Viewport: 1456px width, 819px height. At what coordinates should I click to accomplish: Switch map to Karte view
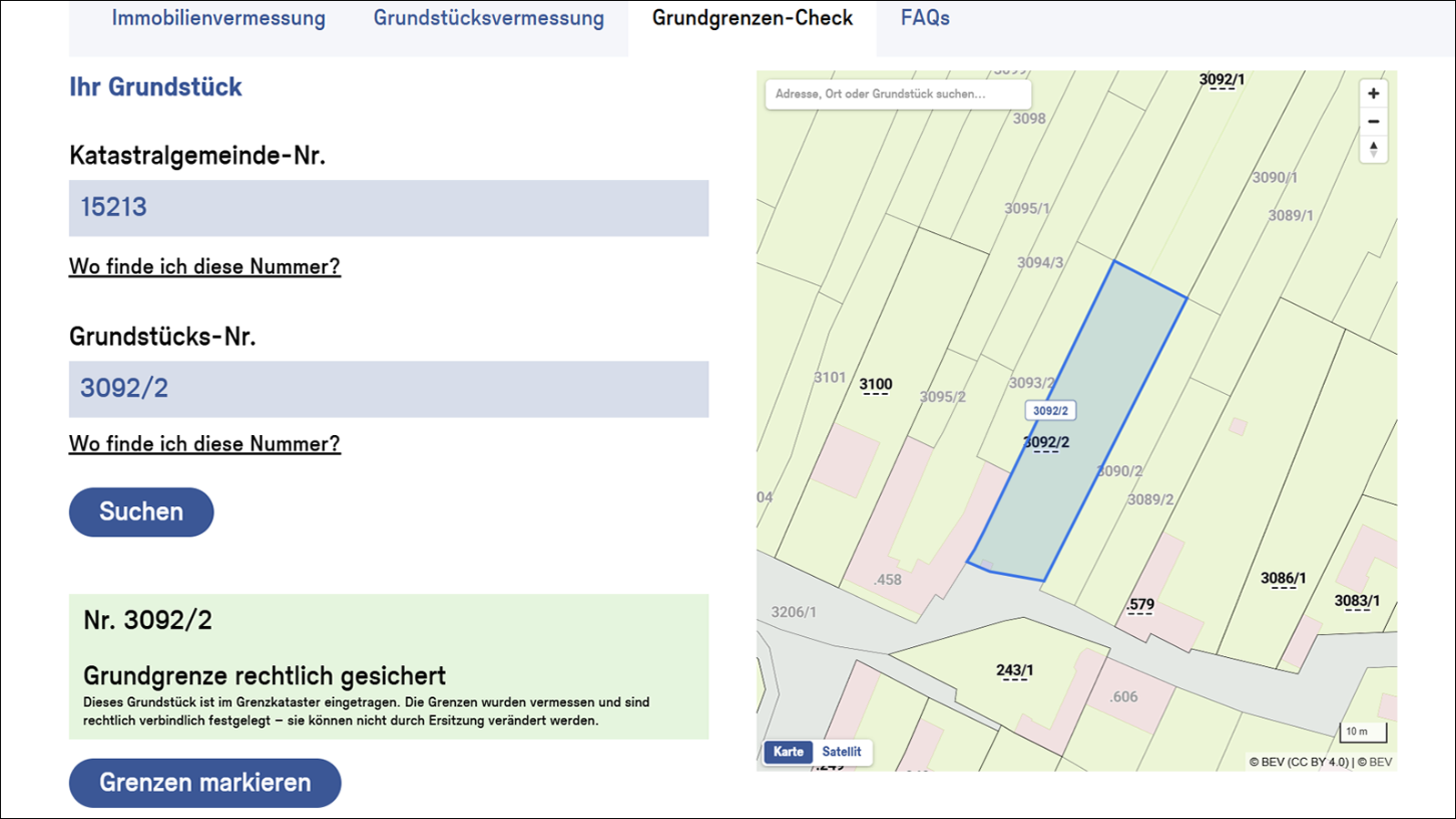[x=788, y=752]
